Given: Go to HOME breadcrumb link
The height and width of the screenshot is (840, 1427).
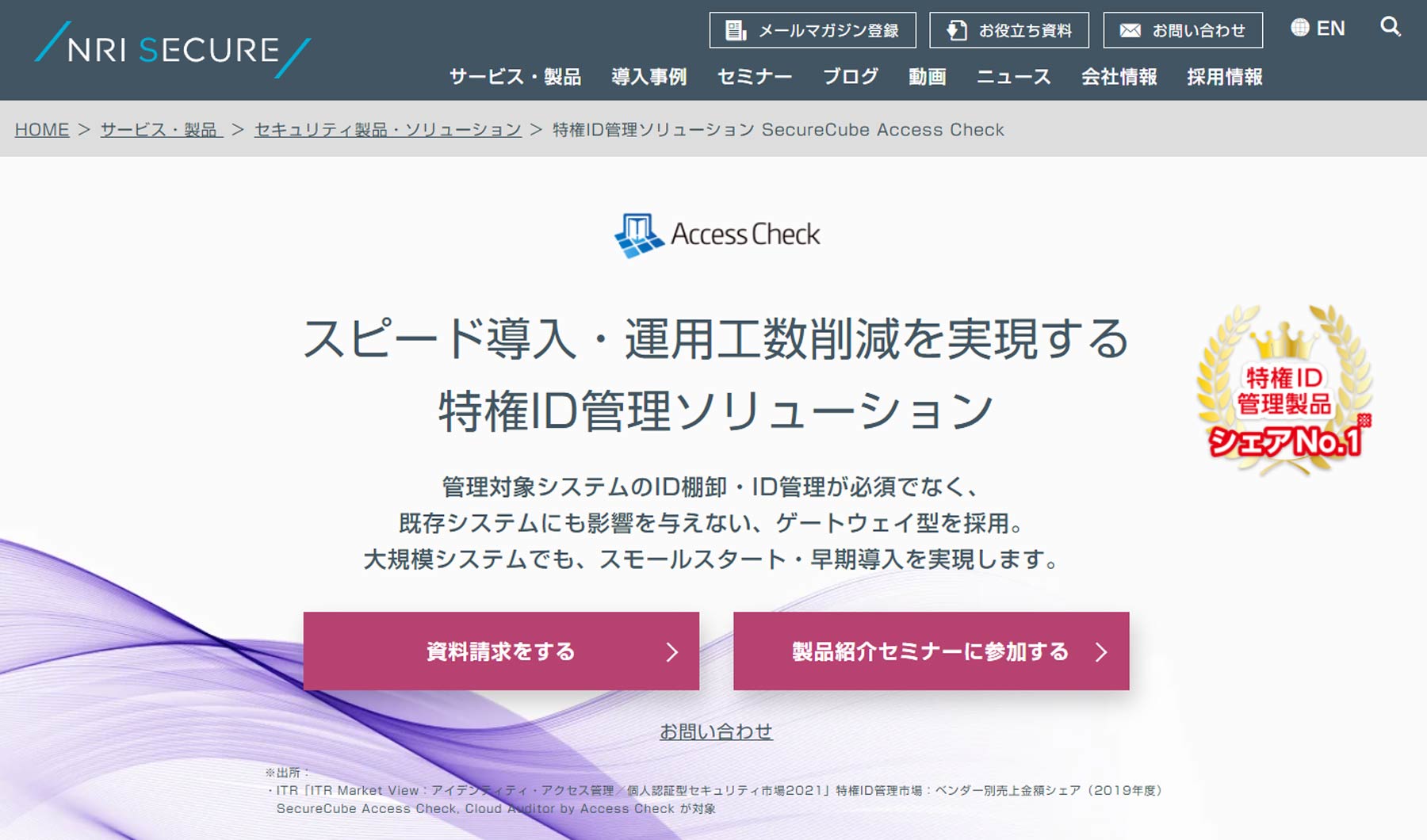Looking at the screenshot, I should [x=42, y=129].
